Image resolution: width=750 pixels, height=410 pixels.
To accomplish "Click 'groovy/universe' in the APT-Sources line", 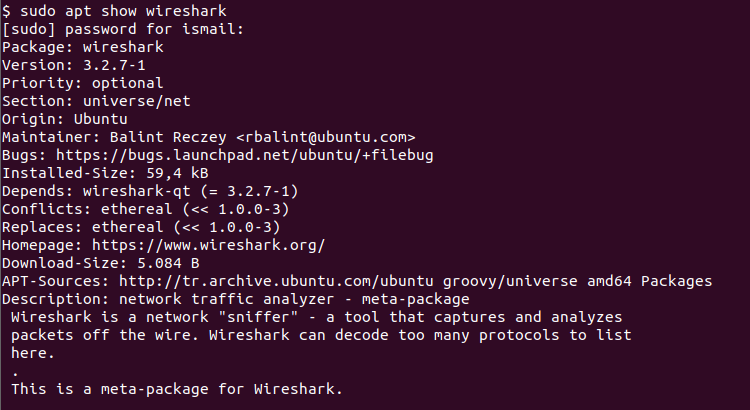I will 510,281.
